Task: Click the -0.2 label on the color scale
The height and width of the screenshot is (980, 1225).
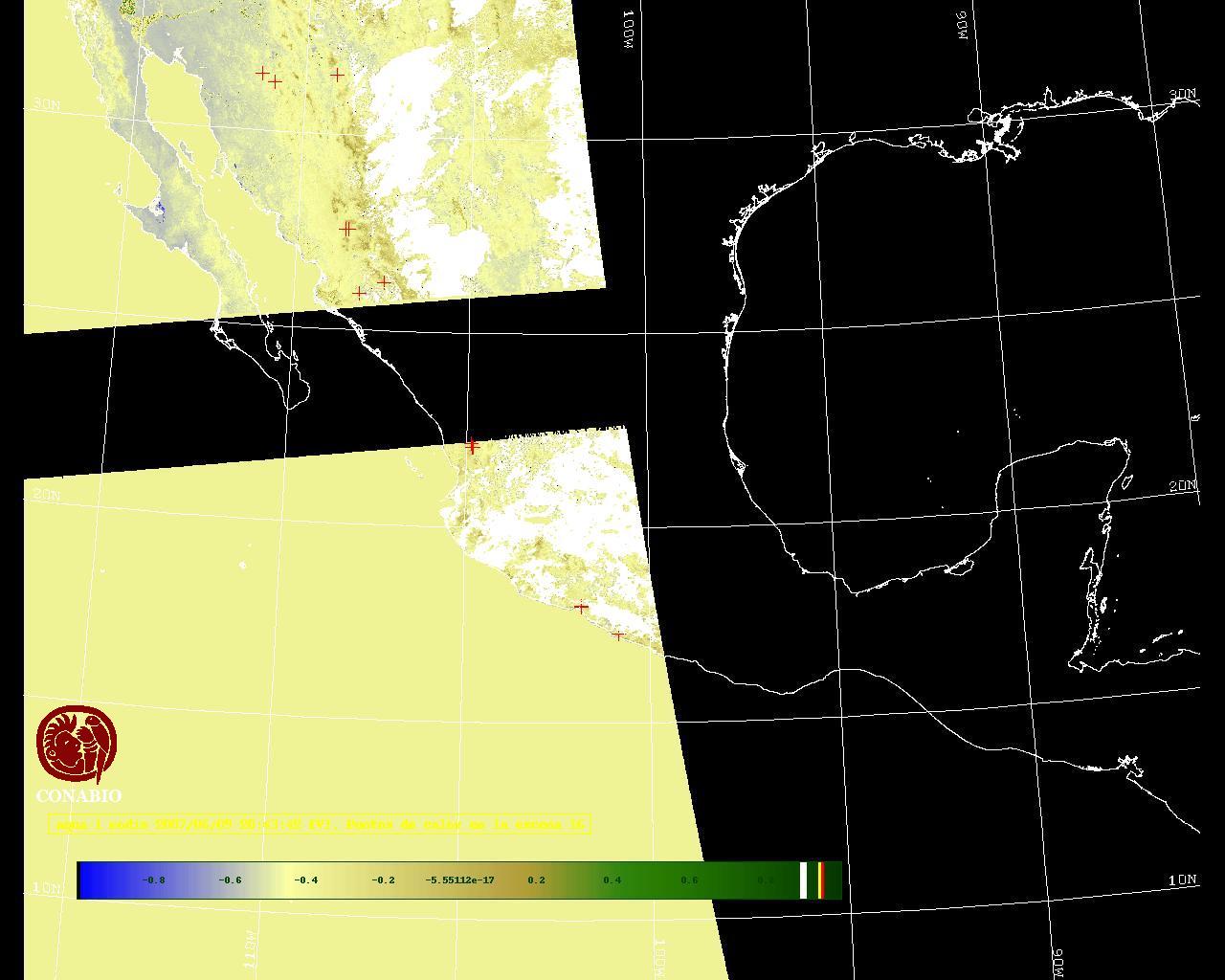Action: coord(383,880)
